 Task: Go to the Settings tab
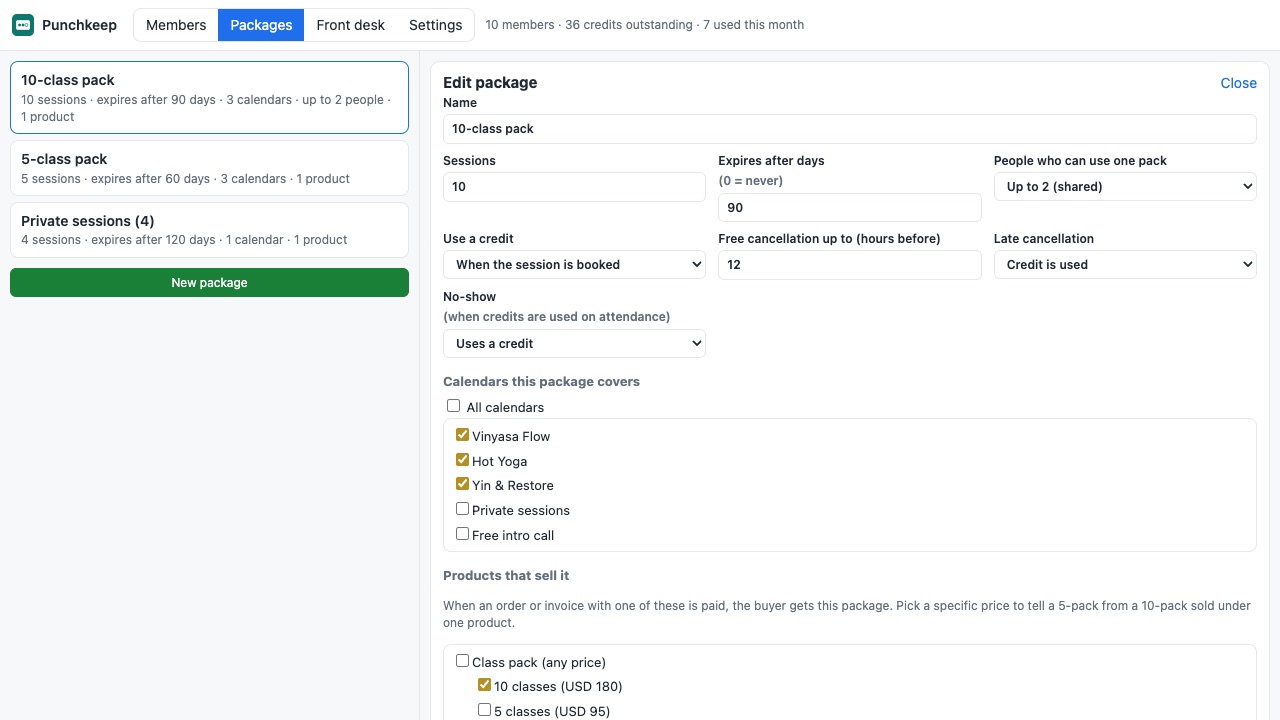click(x=435, y=25)
